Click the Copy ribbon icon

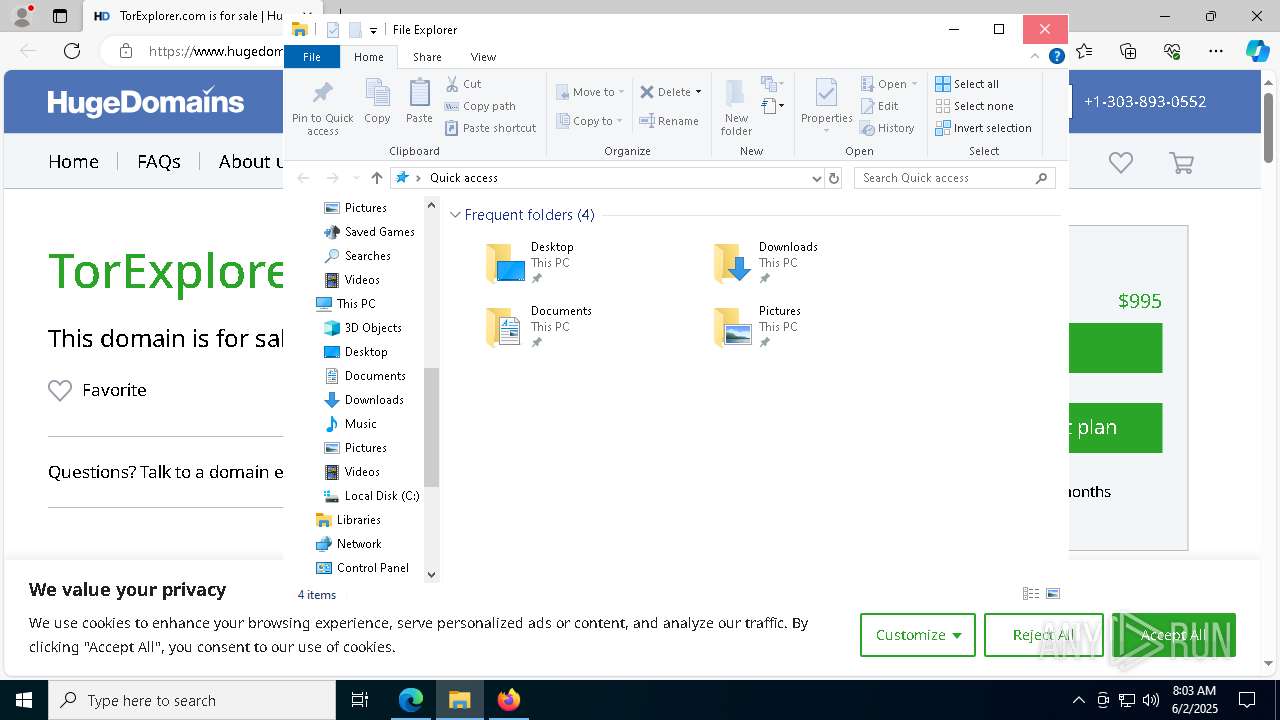pyautogui.click(x=377, y=101)
